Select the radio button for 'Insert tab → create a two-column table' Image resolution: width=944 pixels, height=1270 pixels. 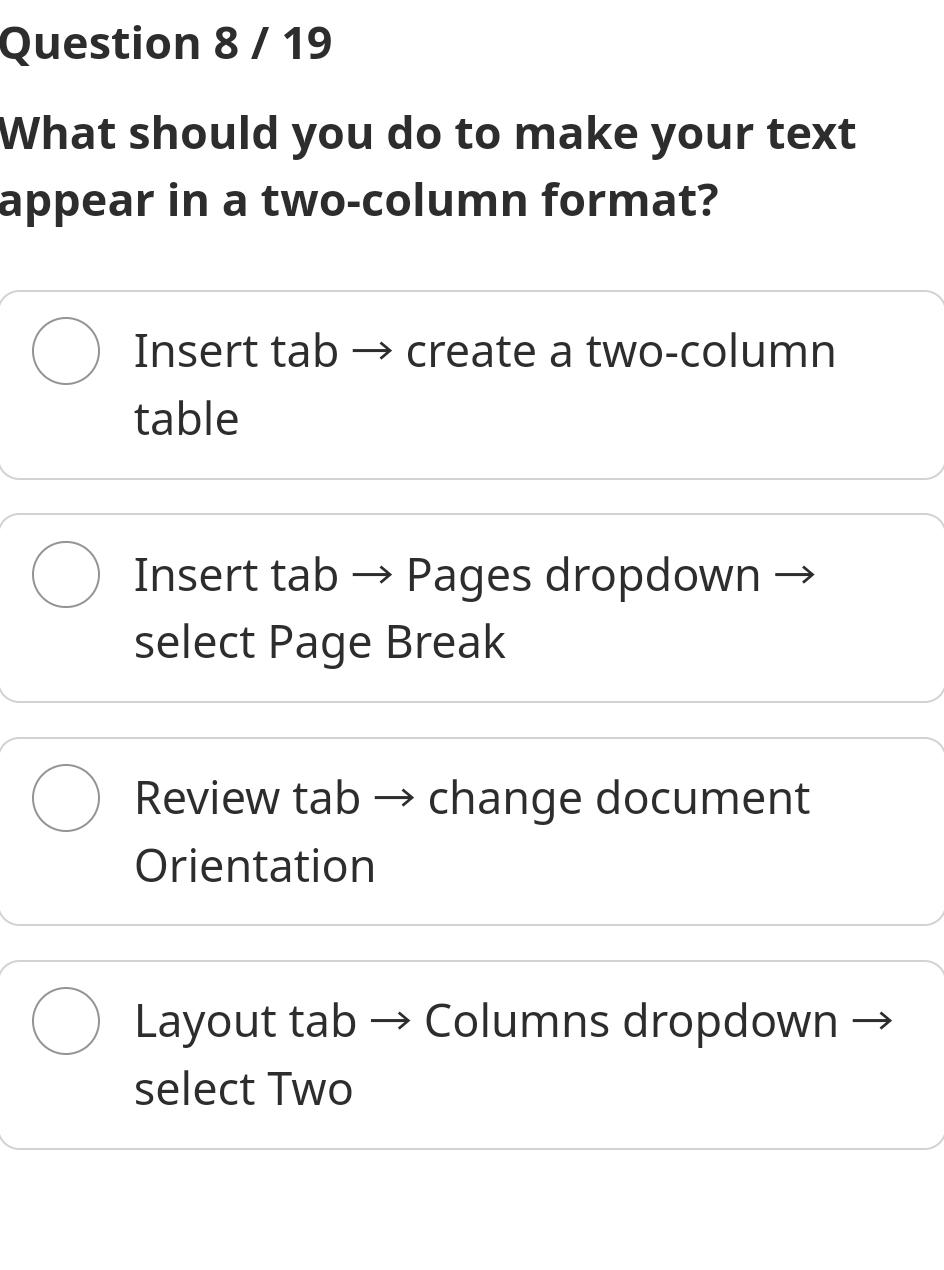66,350
